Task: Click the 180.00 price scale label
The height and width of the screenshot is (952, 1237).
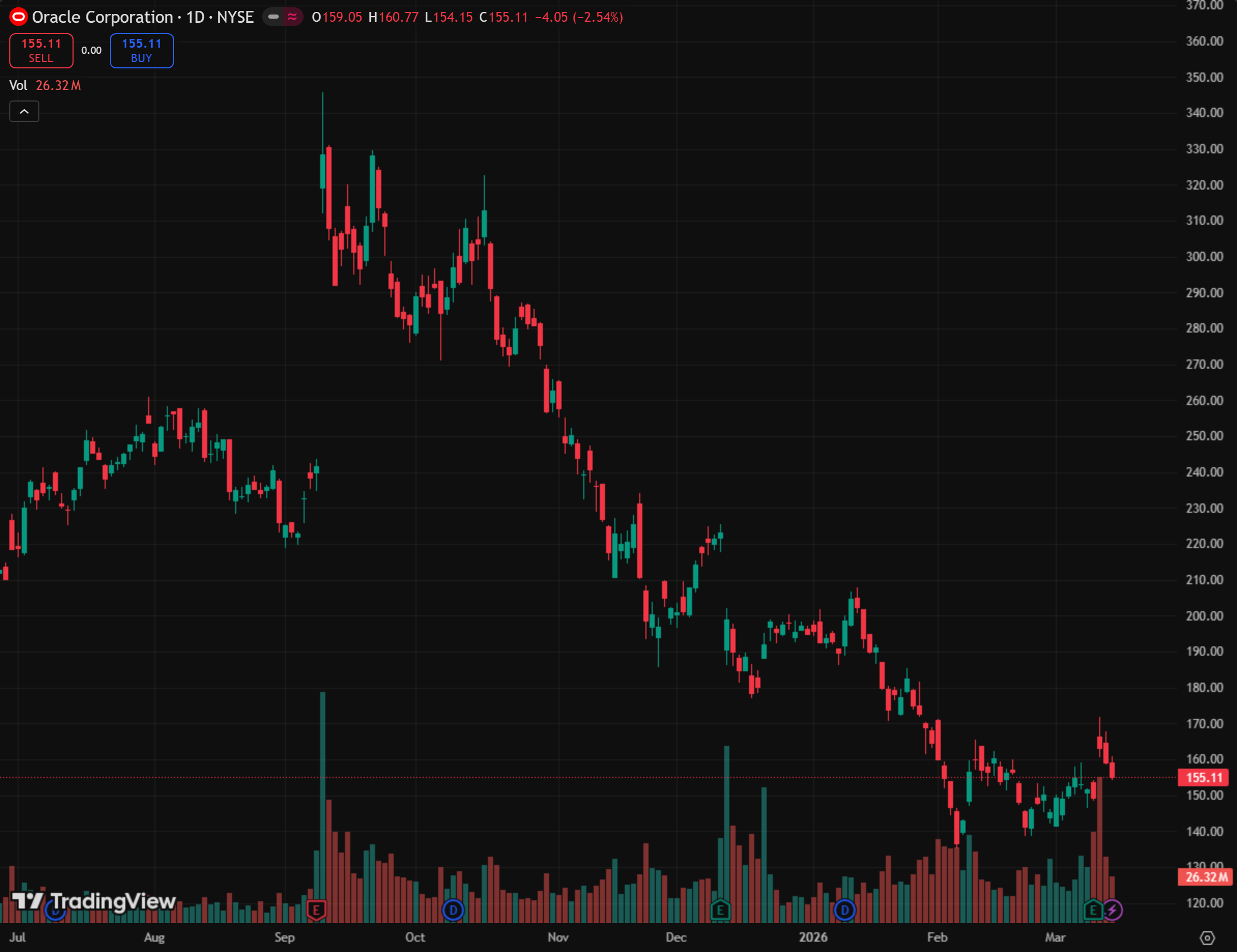Action: [x=1205, y=687]
